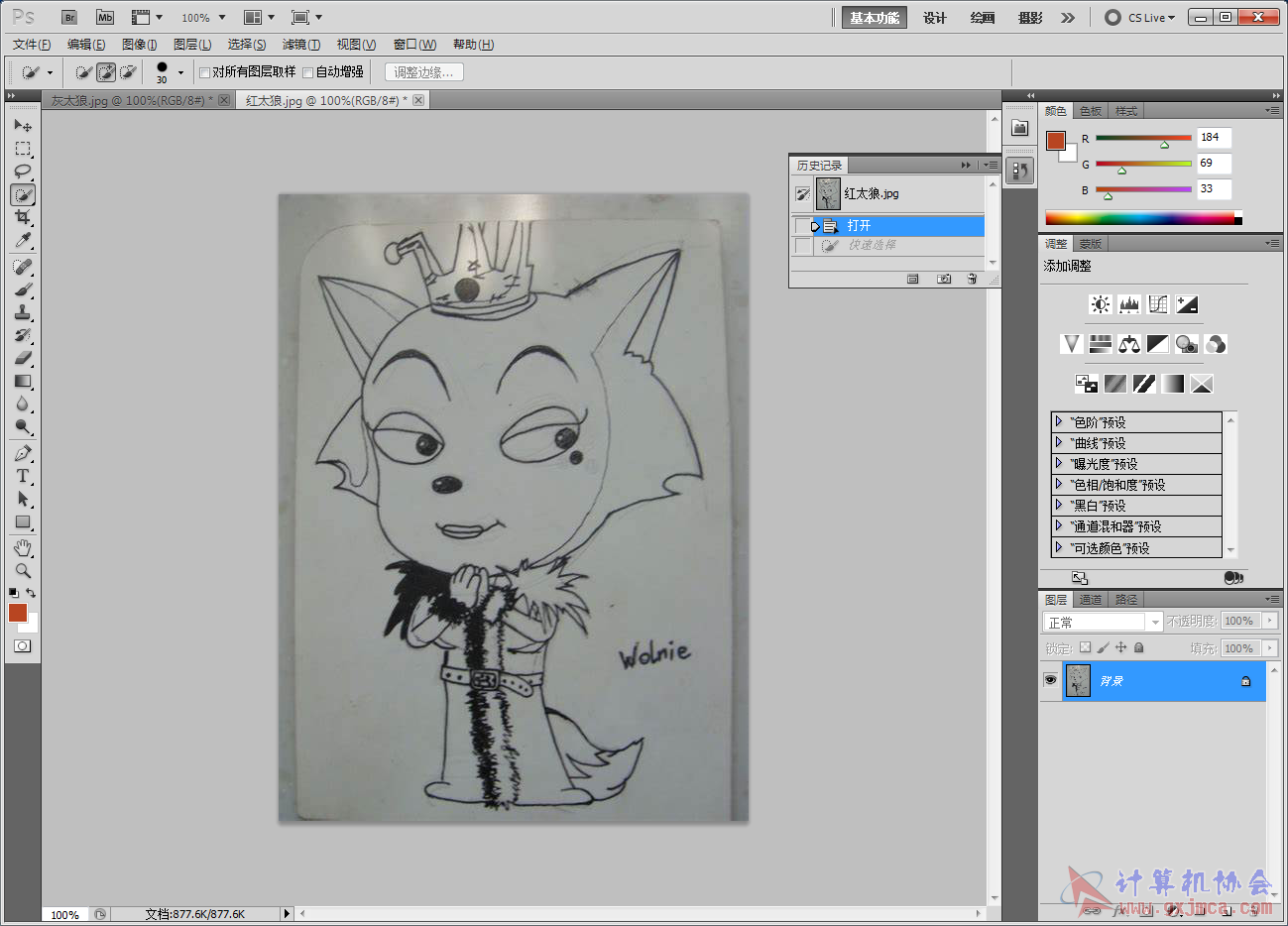
Task: Select the Lasso tool
Action: 23,173
